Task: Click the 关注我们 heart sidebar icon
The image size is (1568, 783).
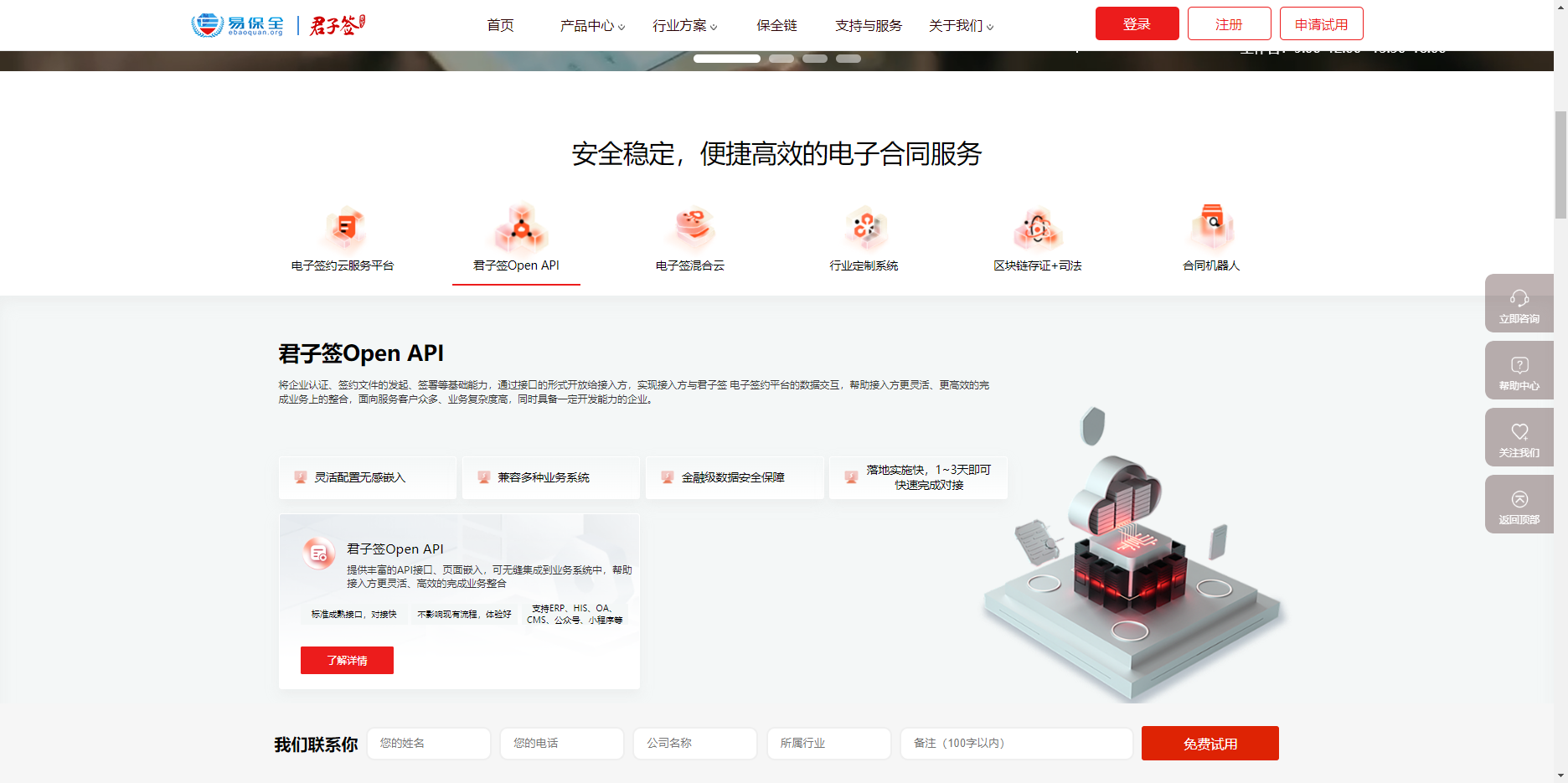Action: pyautogui.click(x=1519, y=432)
